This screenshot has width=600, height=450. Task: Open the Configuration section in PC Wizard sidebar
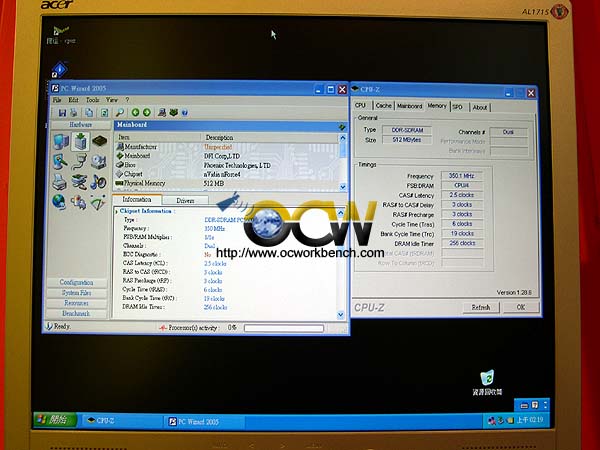coord(77,282)
